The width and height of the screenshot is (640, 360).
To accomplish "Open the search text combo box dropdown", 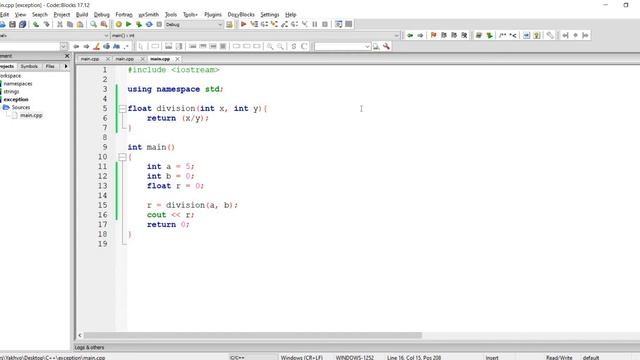I will click(x=367, y=47).
